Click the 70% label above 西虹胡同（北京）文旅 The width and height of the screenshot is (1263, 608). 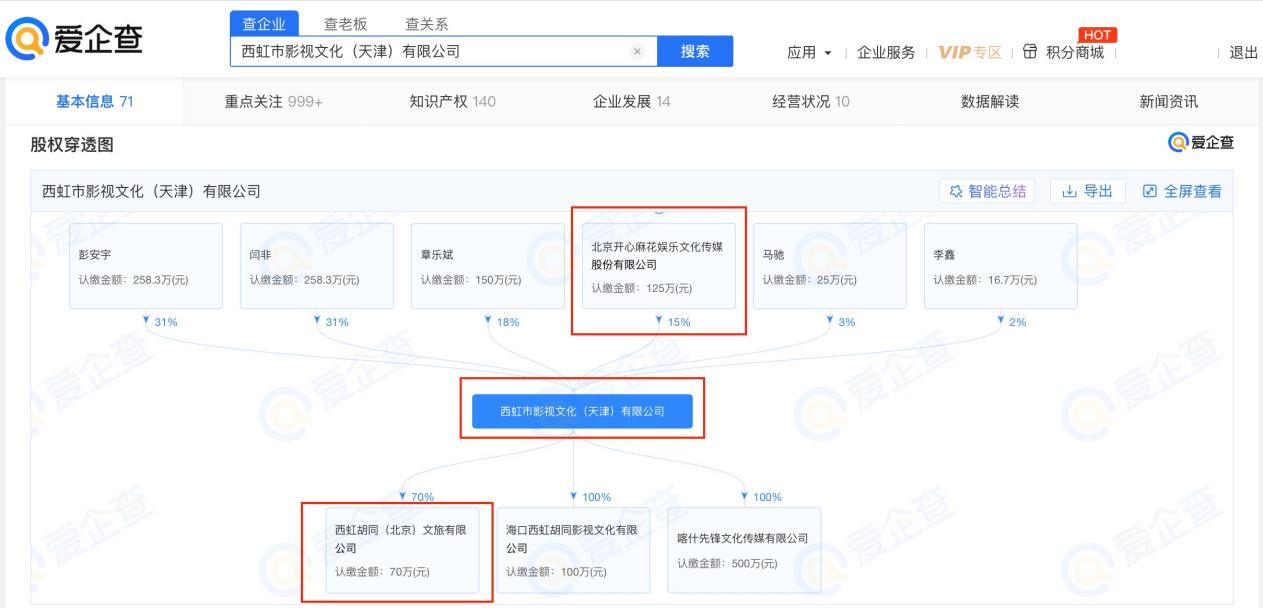422,497
